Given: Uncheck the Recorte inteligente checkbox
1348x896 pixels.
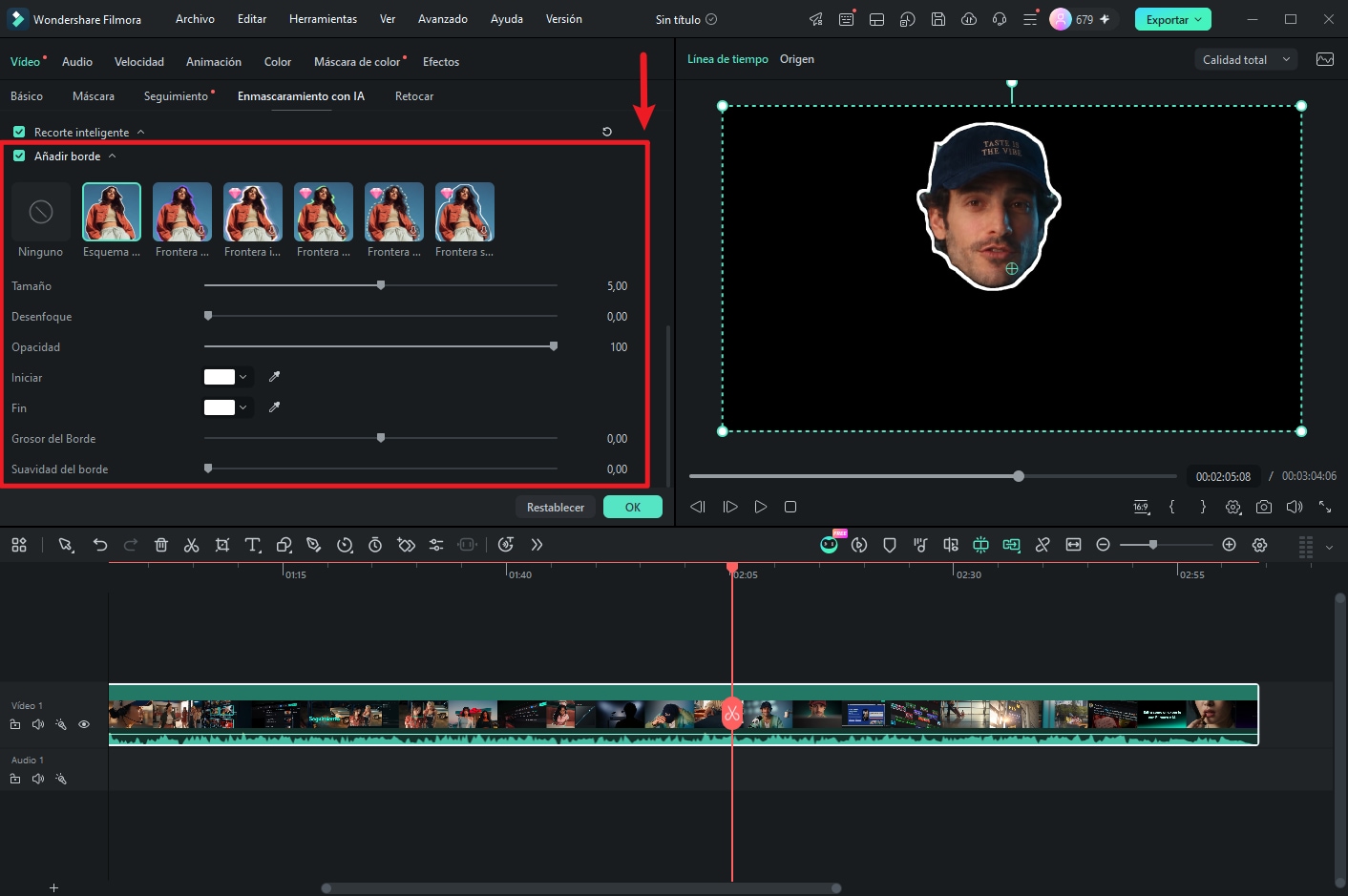Looking at the screenshot, I should (19, 132).
